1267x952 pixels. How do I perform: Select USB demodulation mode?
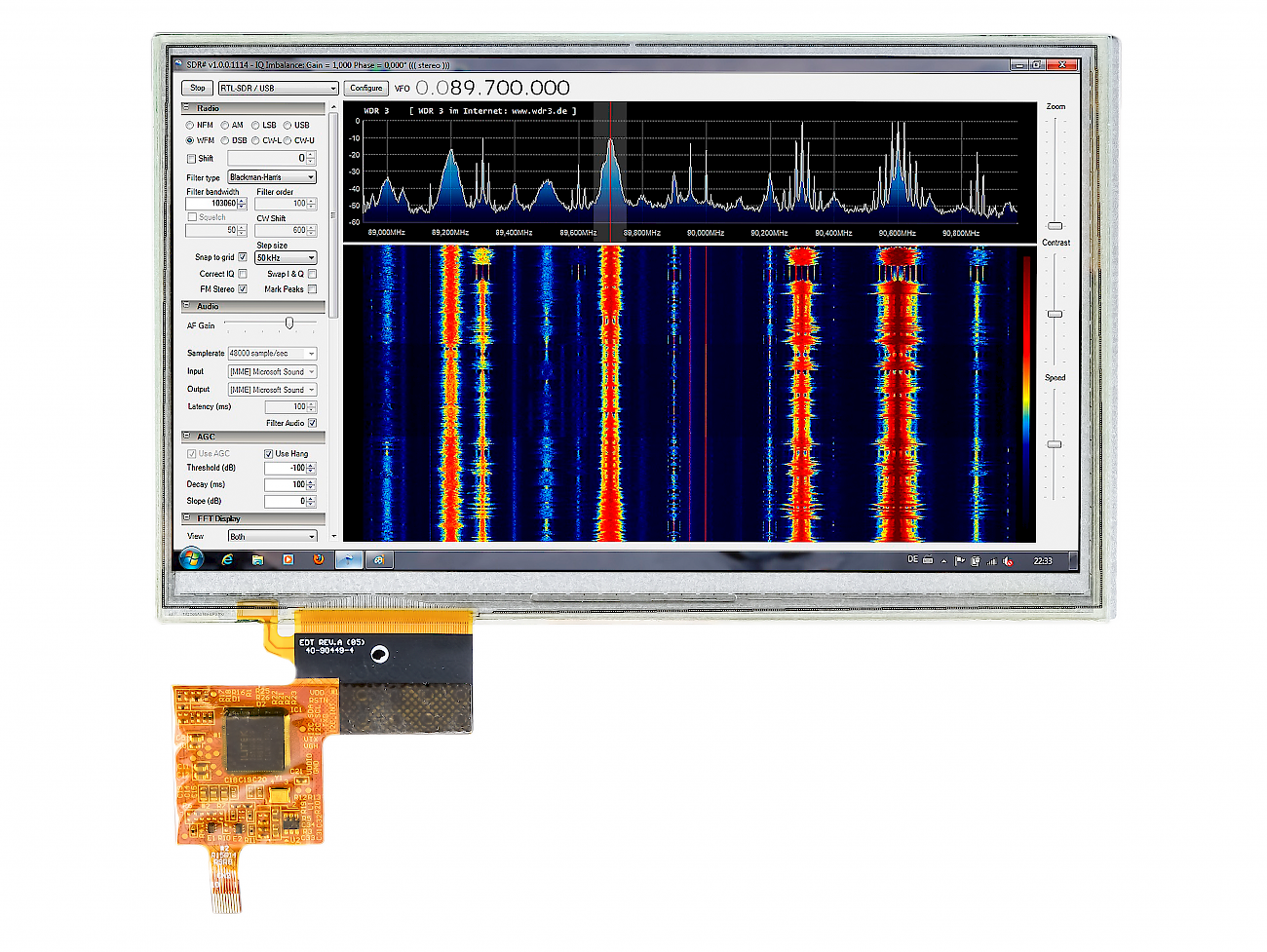288,125
